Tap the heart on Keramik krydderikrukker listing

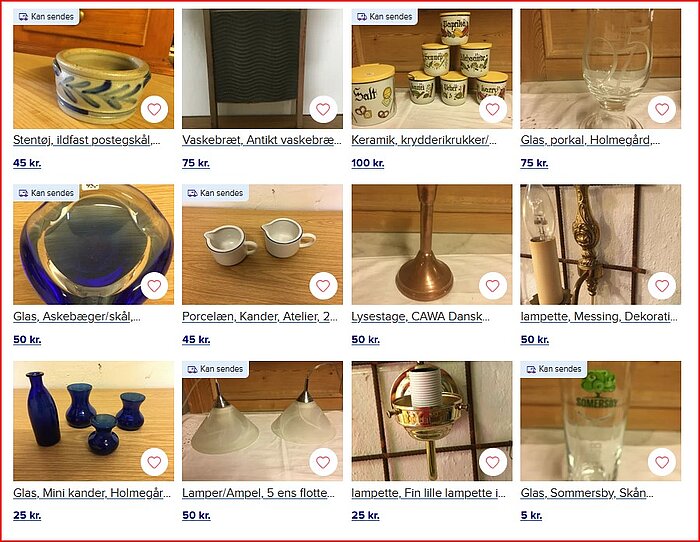pyautogui.click(x=492, y=109)
